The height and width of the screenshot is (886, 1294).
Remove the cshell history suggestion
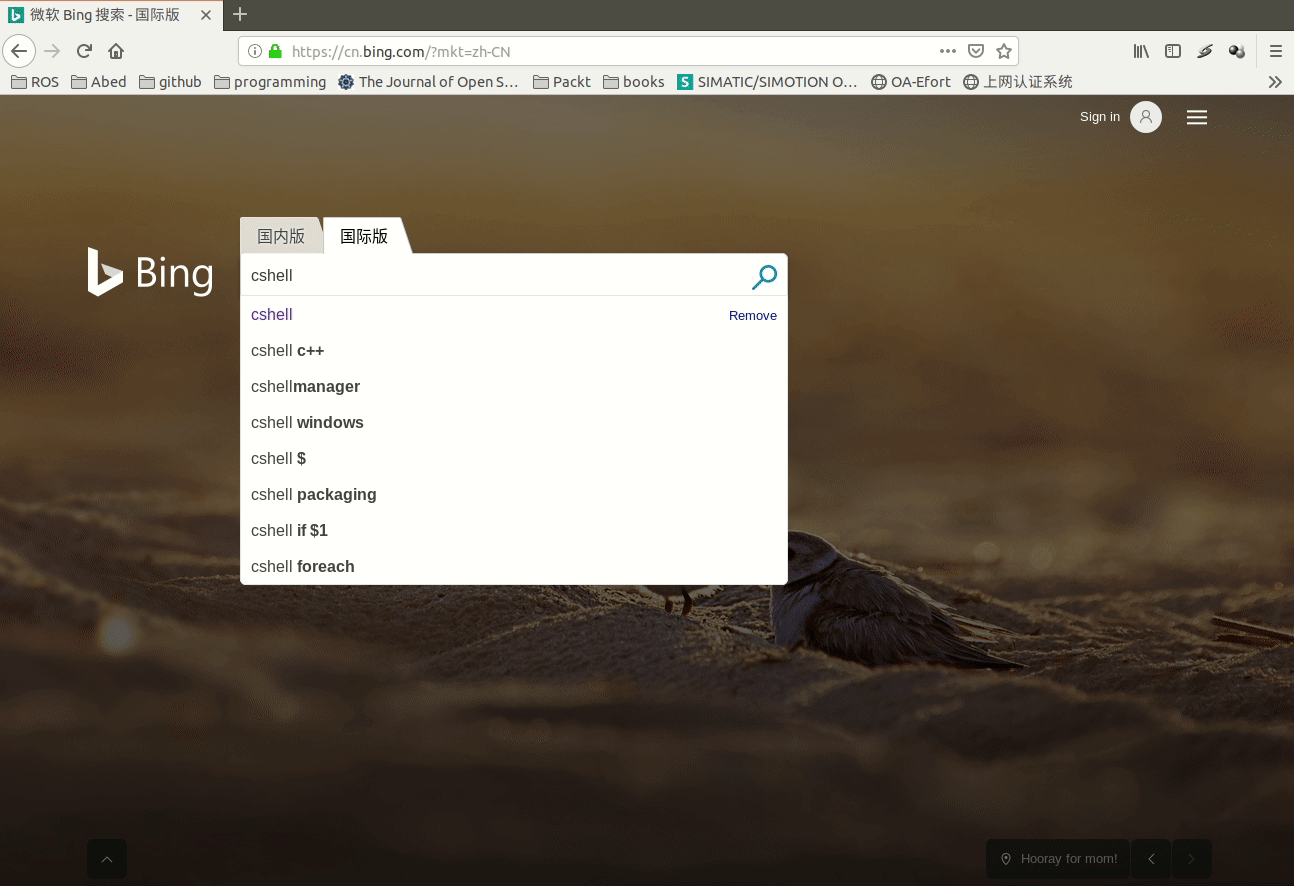pos(752,315)
